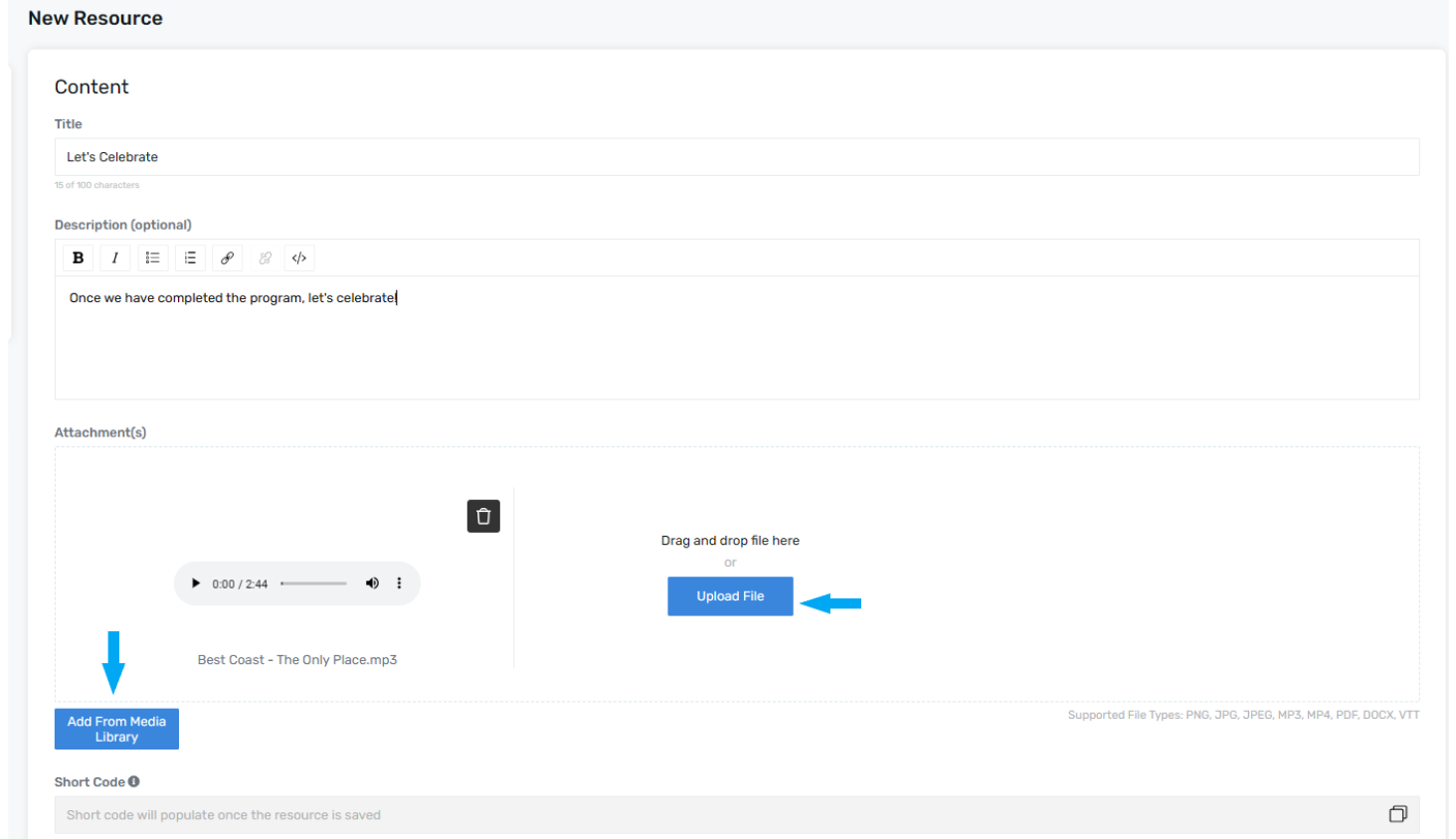Viewport: 1456px width, 839px height.
Task: Click the audio time 0:00 / 2:44
Action: click(240, 585)
